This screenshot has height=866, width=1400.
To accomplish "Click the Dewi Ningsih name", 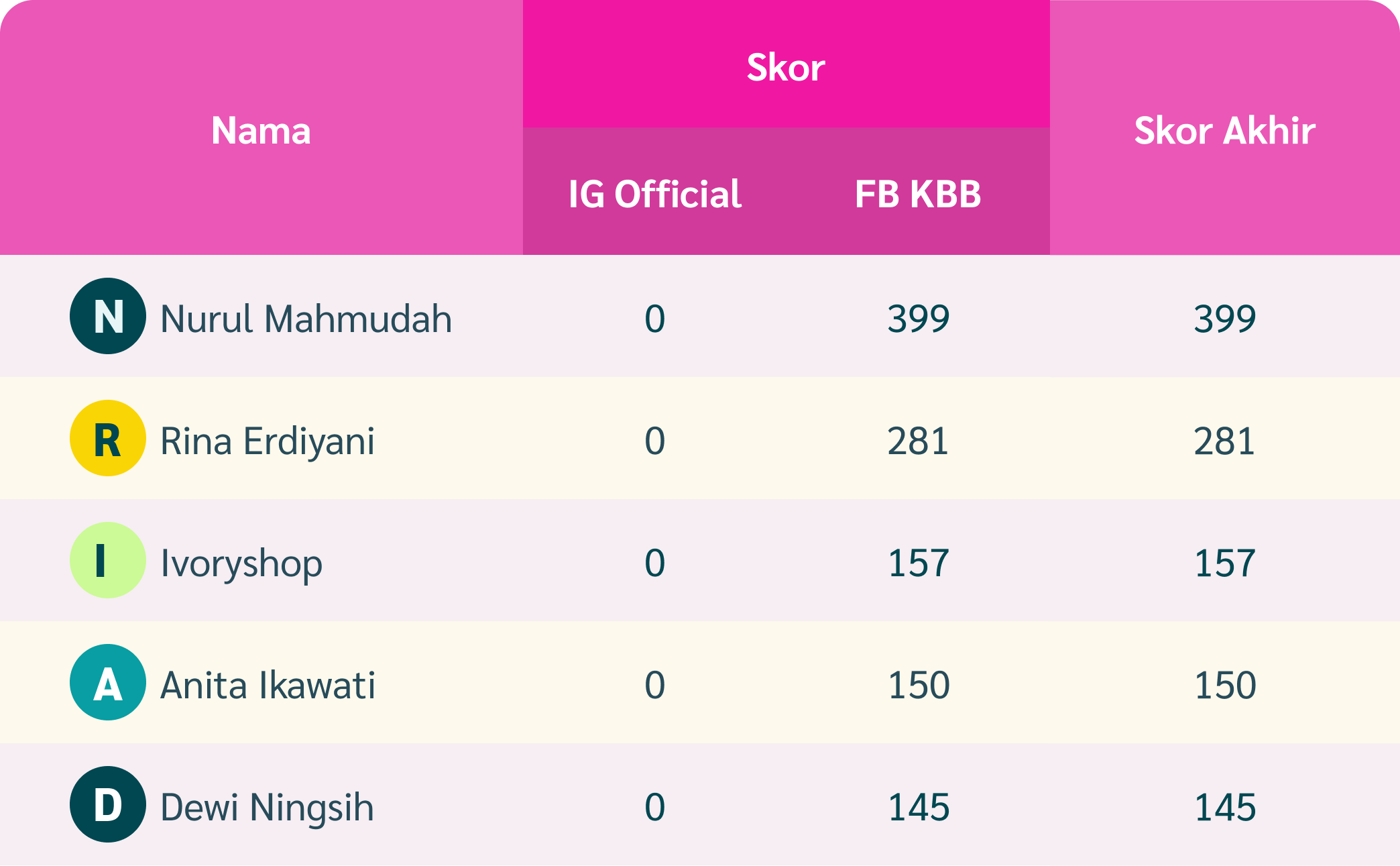I will click(267, 807).
